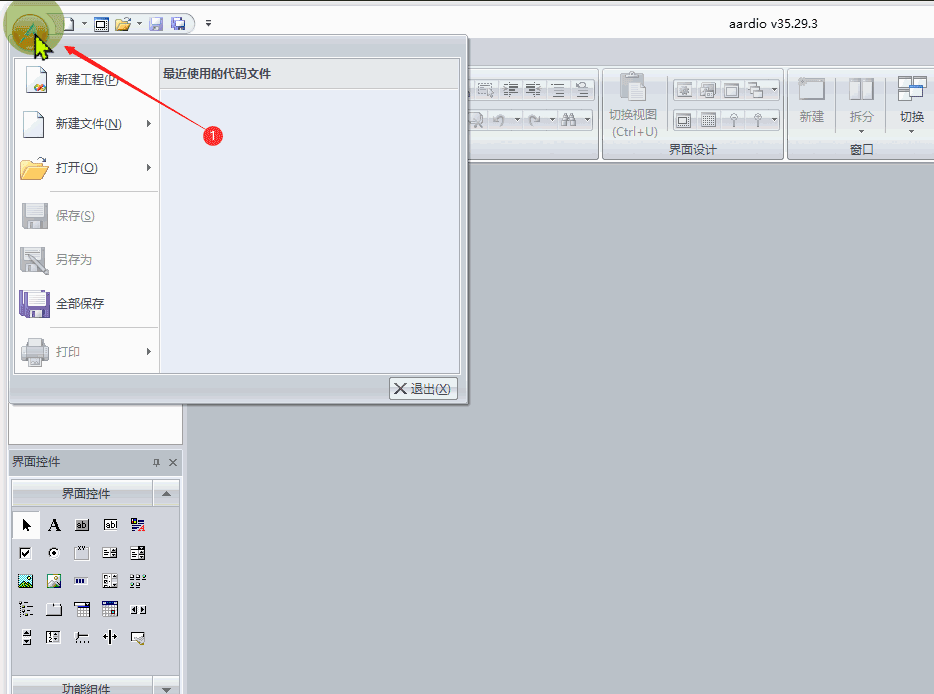Click the save all icon in quick access toolbar
Image resolution: width=934 pixels, height=694 pixels.
[x=178, y=24]
